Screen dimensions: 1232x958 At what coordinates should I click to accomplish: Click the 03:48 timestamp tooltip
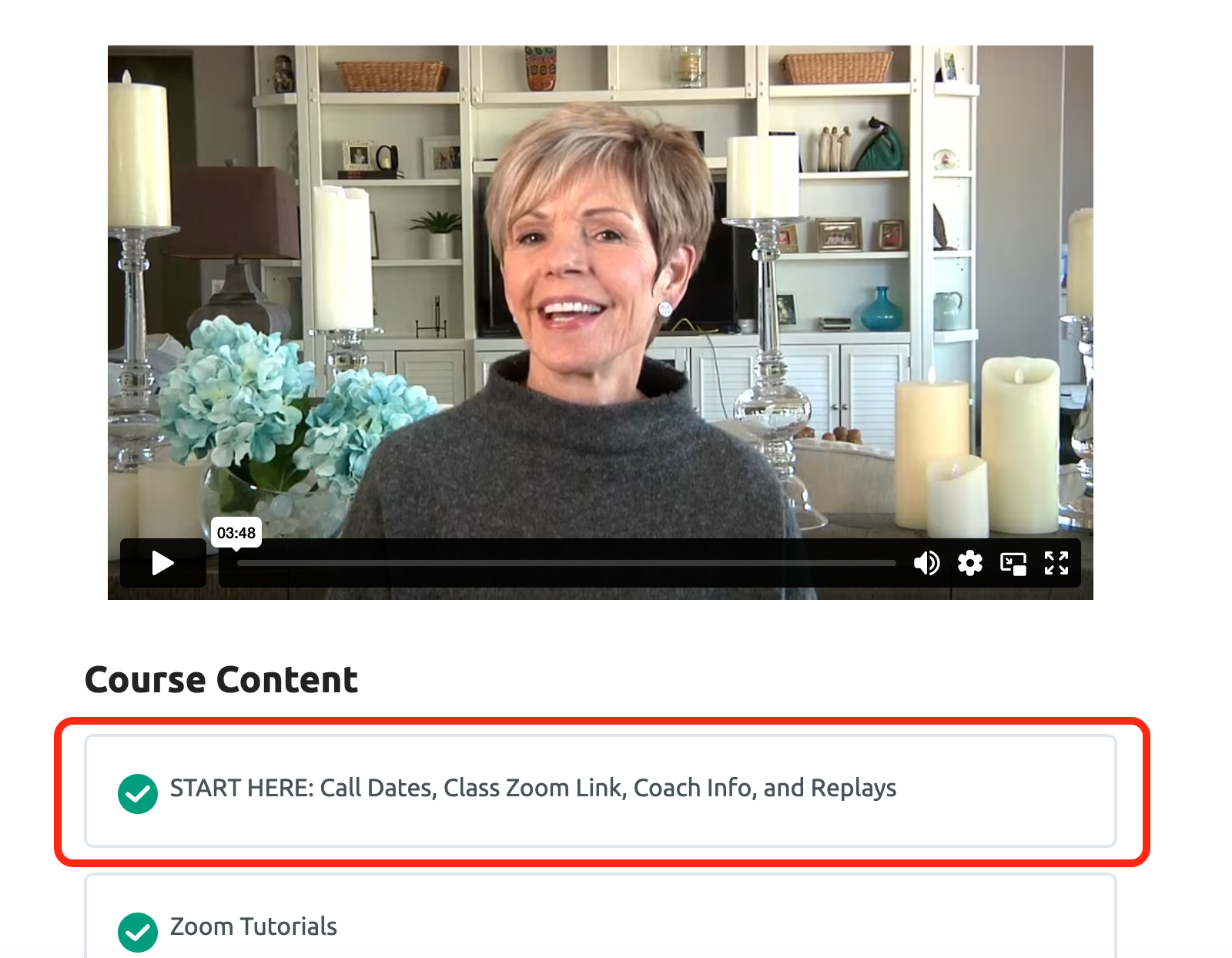click(x=236, y=533)
